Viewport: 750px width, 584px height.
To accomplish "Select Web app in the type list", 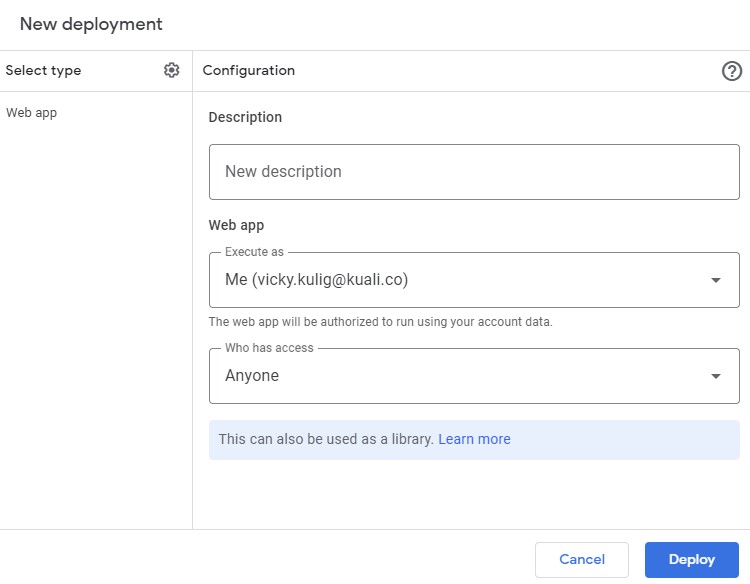I will coord(32,113).
